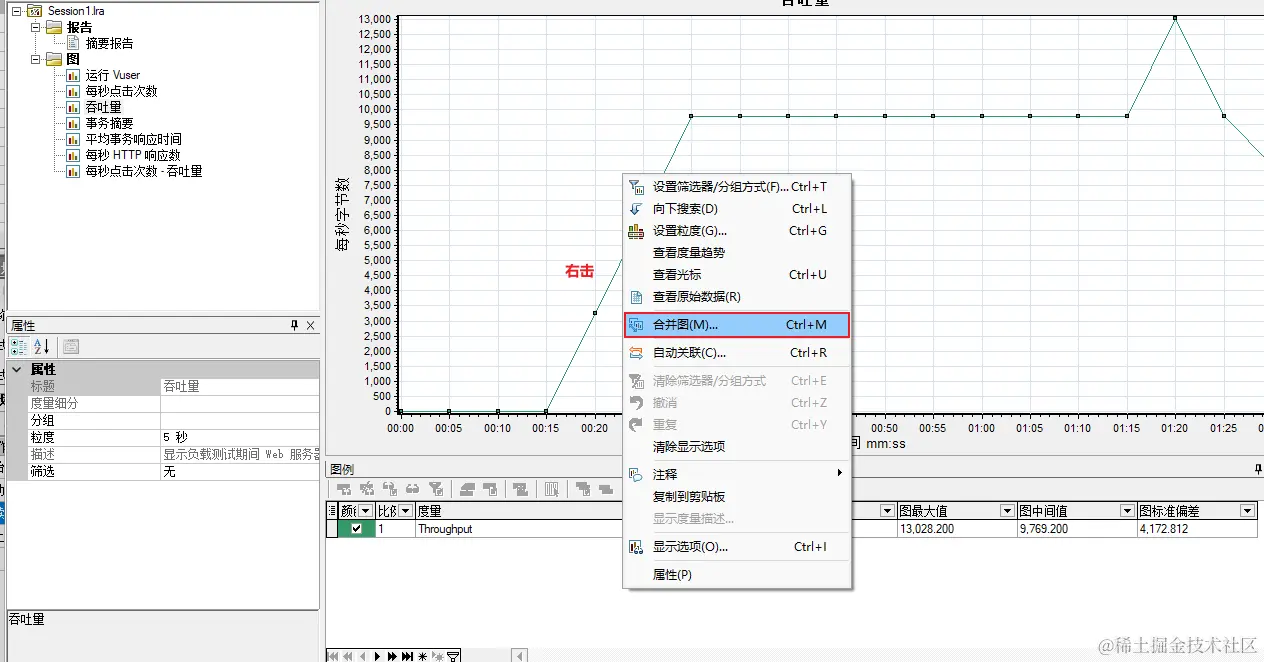Viewport: 1264px width, 662px height.
Task: Choose 复制到剪贴板 menu entry
Action: pyautogui.click(x=737, y=497)
